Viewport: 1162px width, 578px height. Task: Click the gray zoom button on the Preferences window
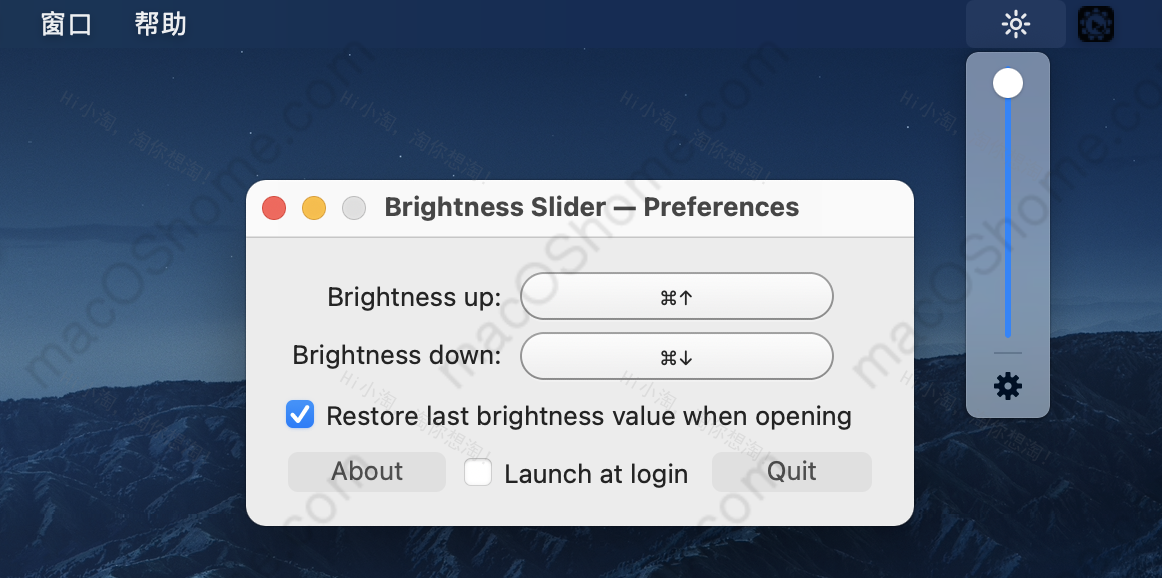[x=354, y=207]
